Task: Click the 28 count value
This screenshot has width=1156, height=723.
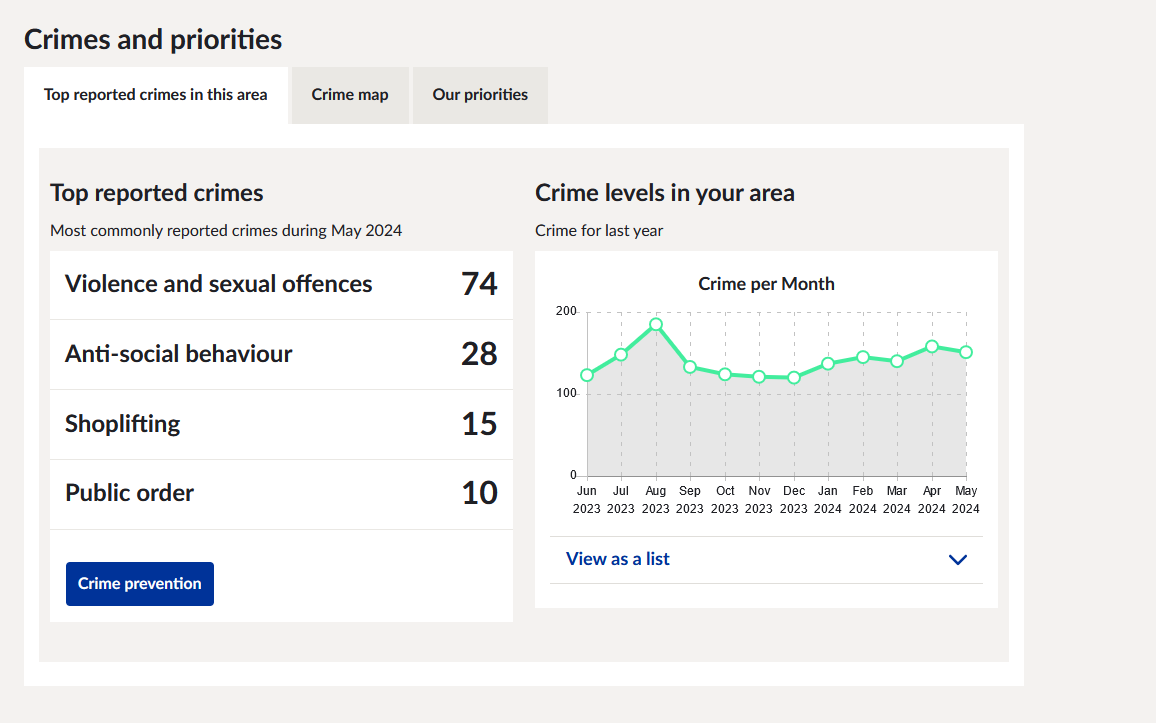Action: (x=479, y=354)
